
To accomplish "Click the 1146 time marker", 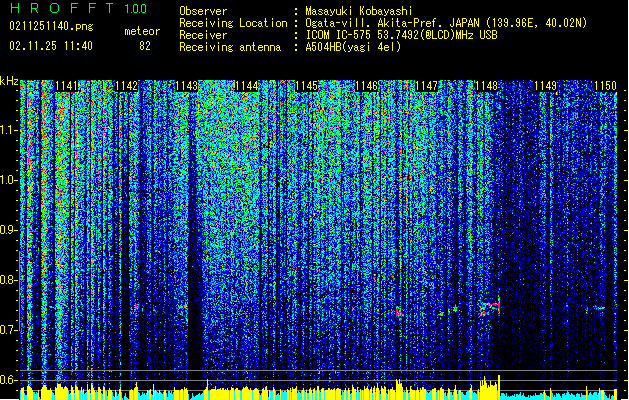I will pyautogui.click(x=366, y=86).
